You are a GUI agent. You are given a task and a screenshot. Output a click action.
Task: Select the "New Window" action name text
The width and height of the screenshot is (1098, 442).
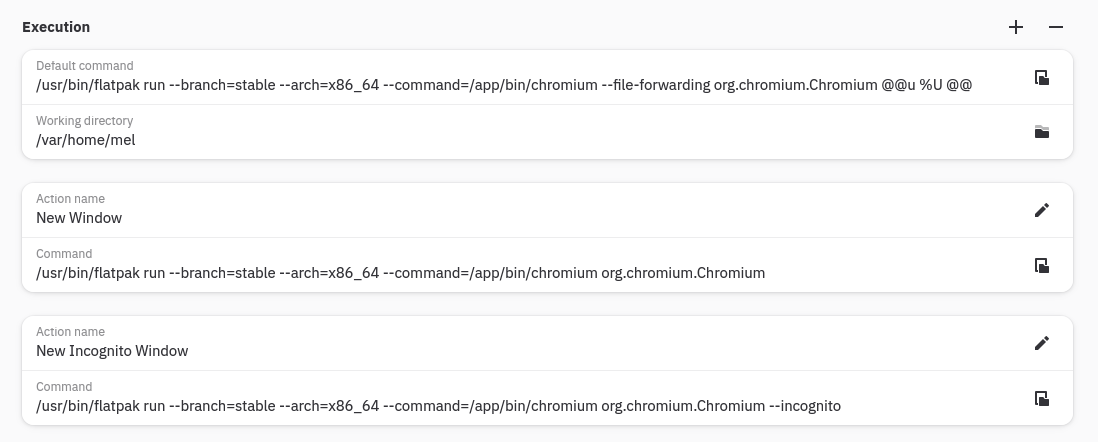tap(79, 218)
